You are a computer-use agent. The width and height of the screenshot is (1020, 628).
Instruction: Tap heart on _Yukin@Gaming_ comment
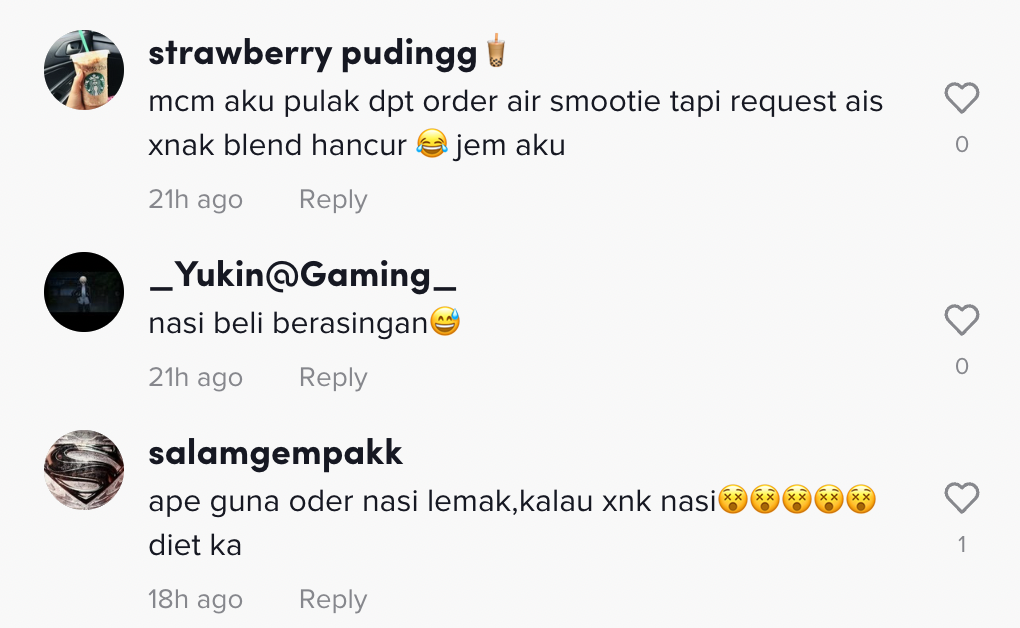click(x=961, y=320)
